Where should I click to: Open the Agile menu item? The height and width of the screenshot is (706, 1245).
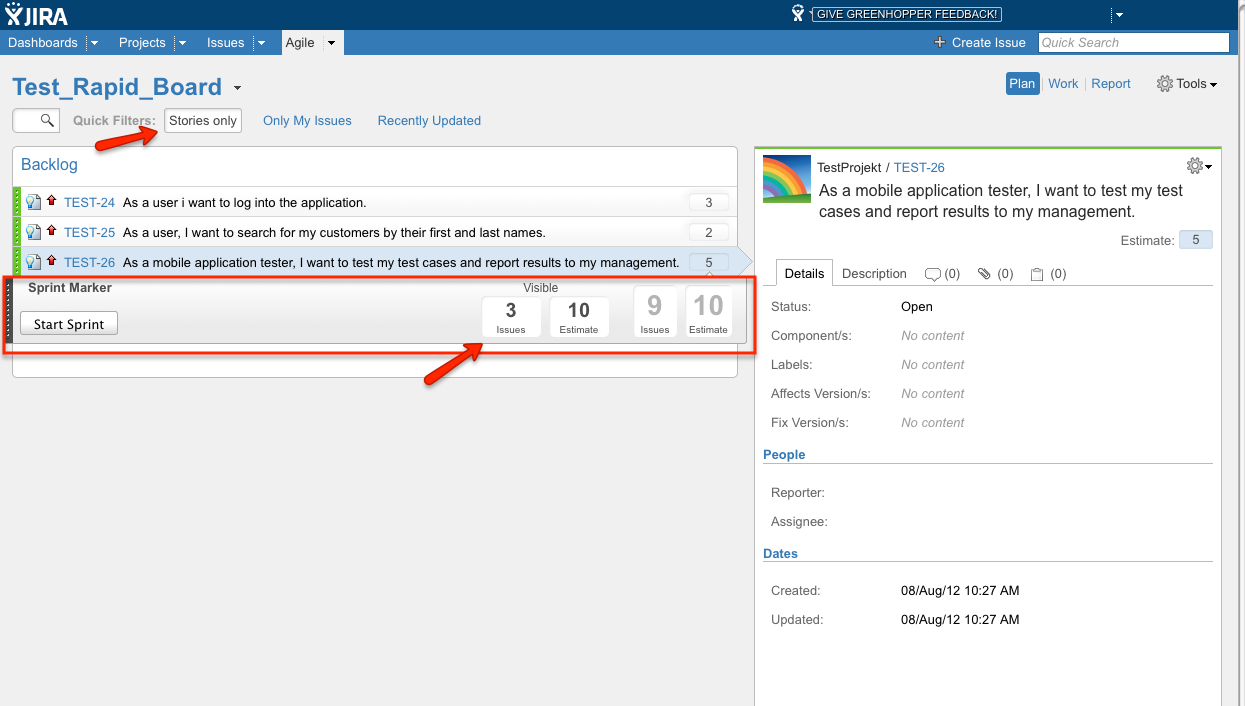click(x=300, y=43)
